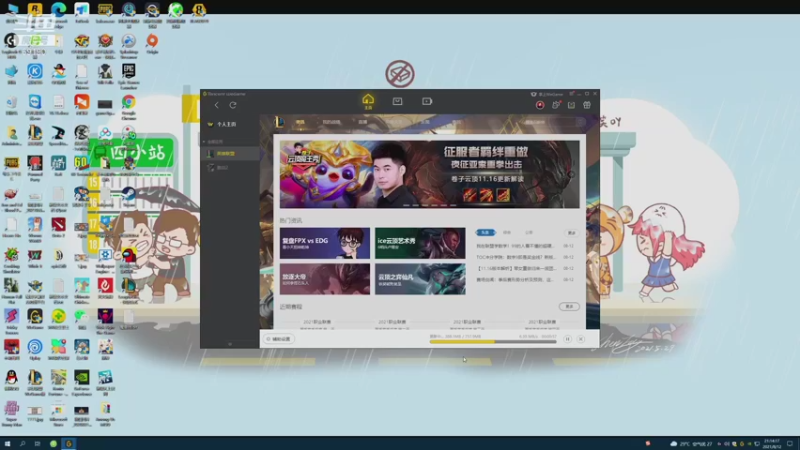Open WeChat desktop shortcut
This screenshot has height=450, width=800.
[82, 319]
